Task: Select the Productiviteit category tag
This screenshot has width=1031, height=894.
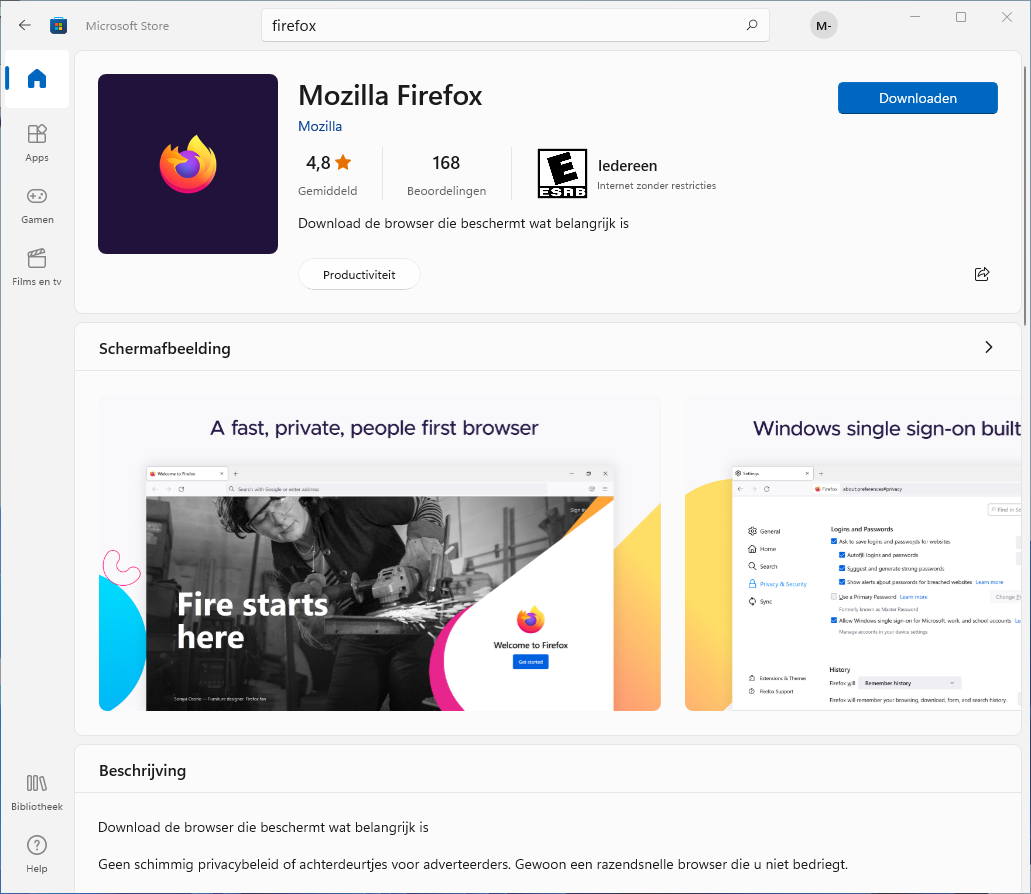Action: (x=359, y=274)
